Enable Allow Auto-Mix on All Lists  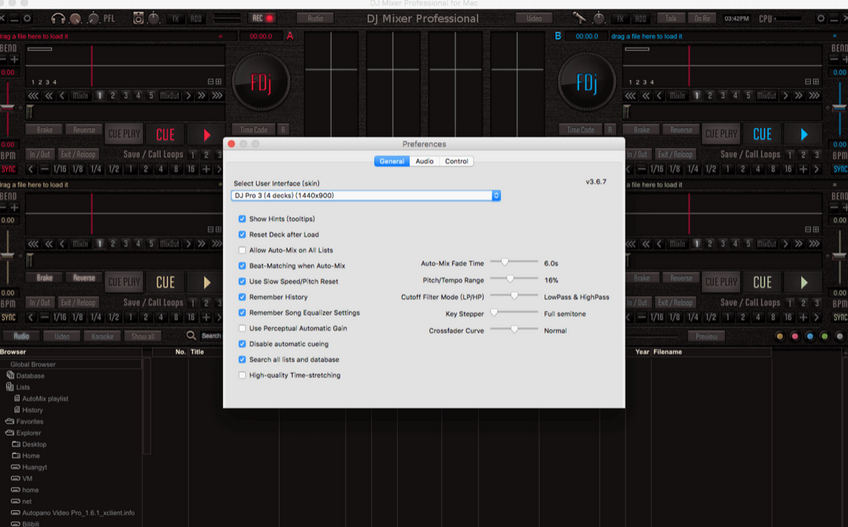click(242, 251)
